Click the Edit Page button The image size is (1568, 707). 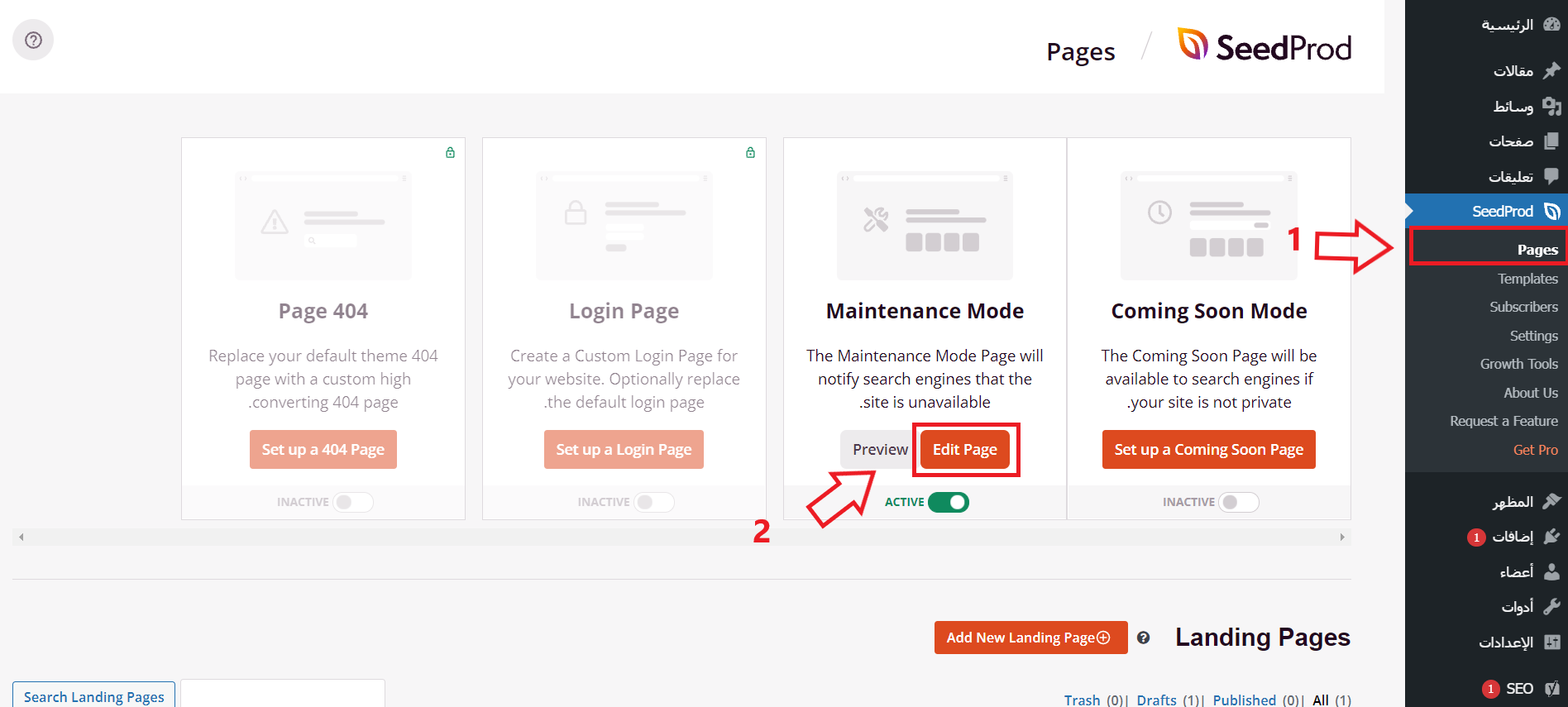point(965,450)
